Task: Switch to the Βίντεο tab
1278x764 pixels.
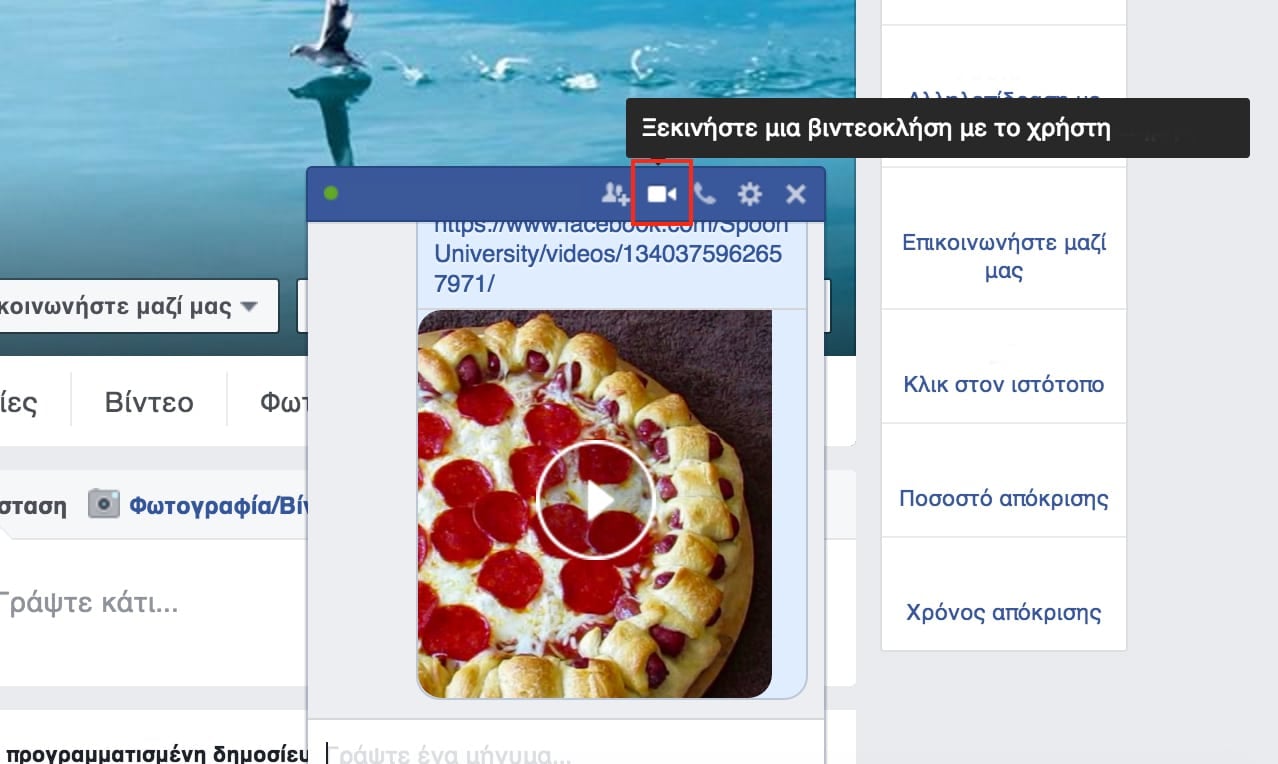Action: point(149,403)
